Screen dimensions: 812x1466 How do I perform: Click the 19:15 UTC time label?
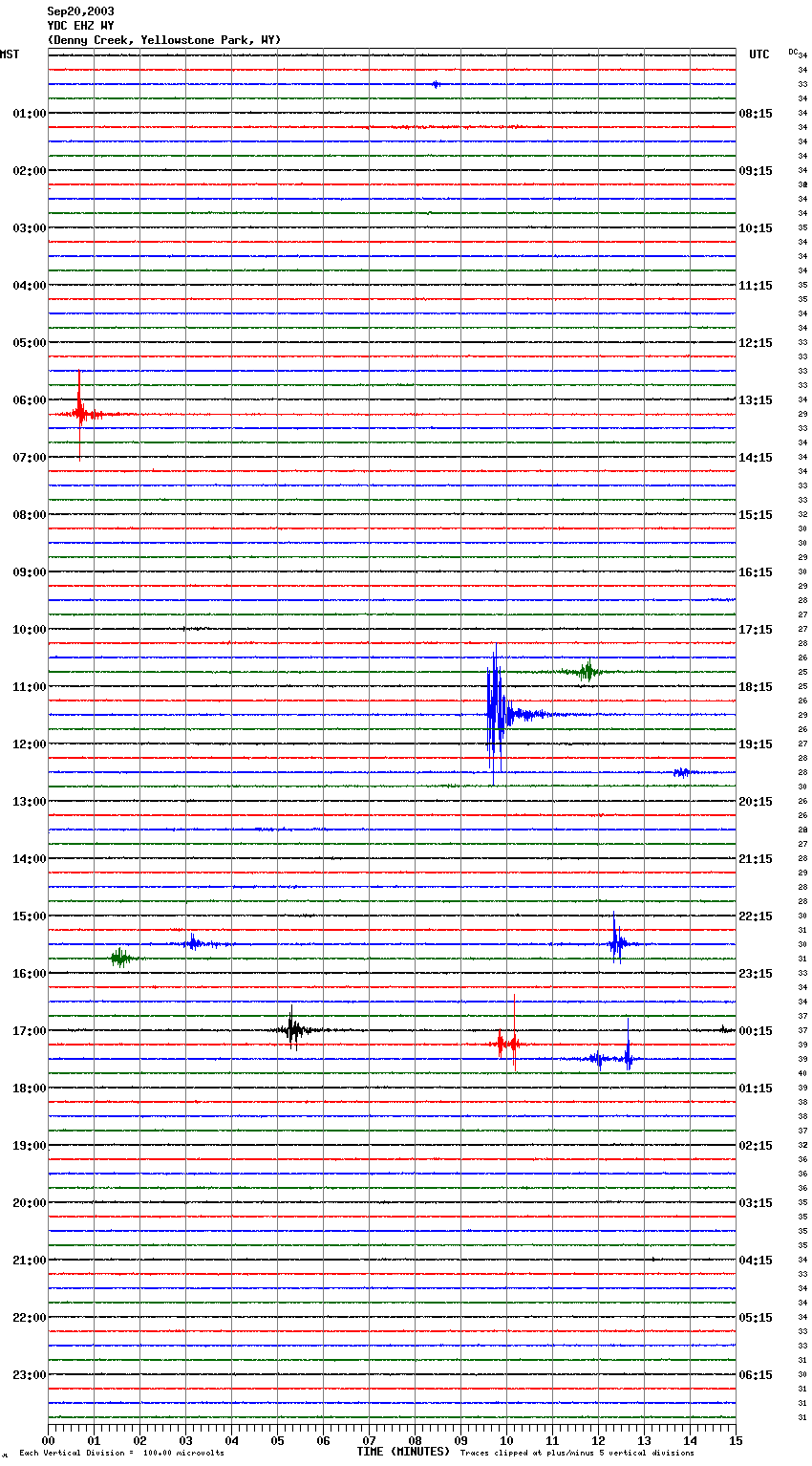[x=756, y=744]
